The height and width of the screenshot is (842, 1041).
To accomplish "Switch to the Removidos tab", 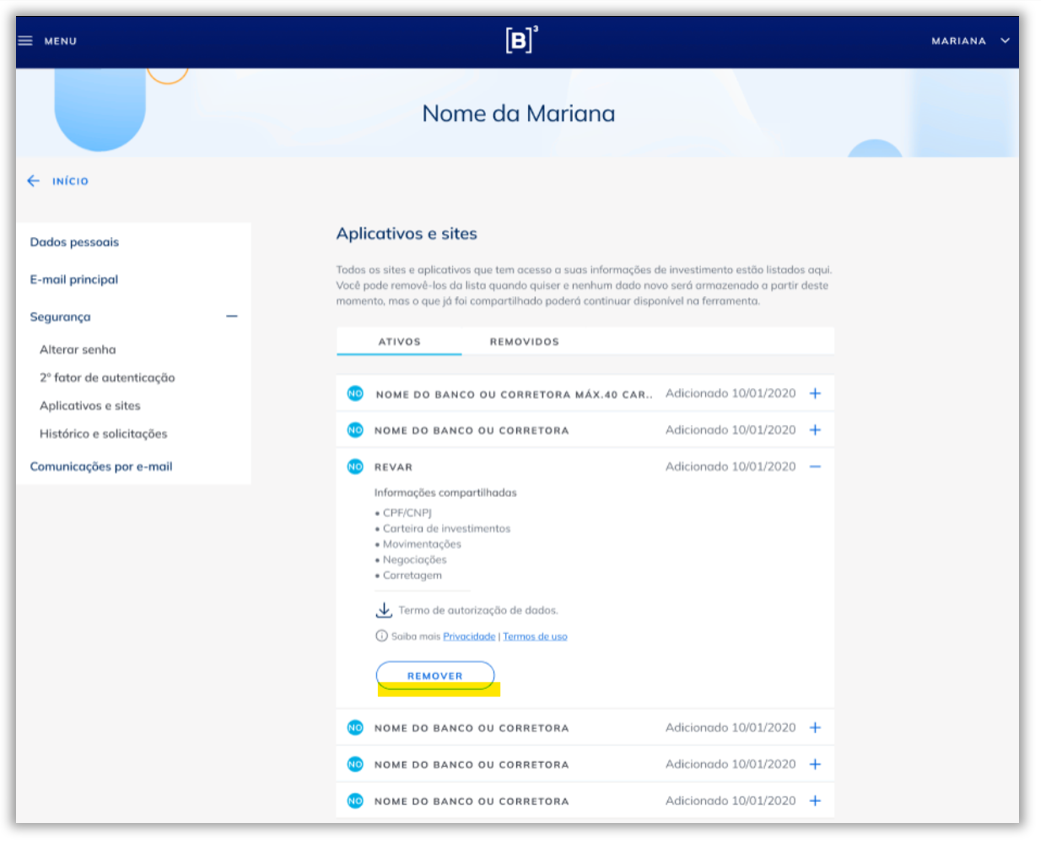I will coord(524,342).
